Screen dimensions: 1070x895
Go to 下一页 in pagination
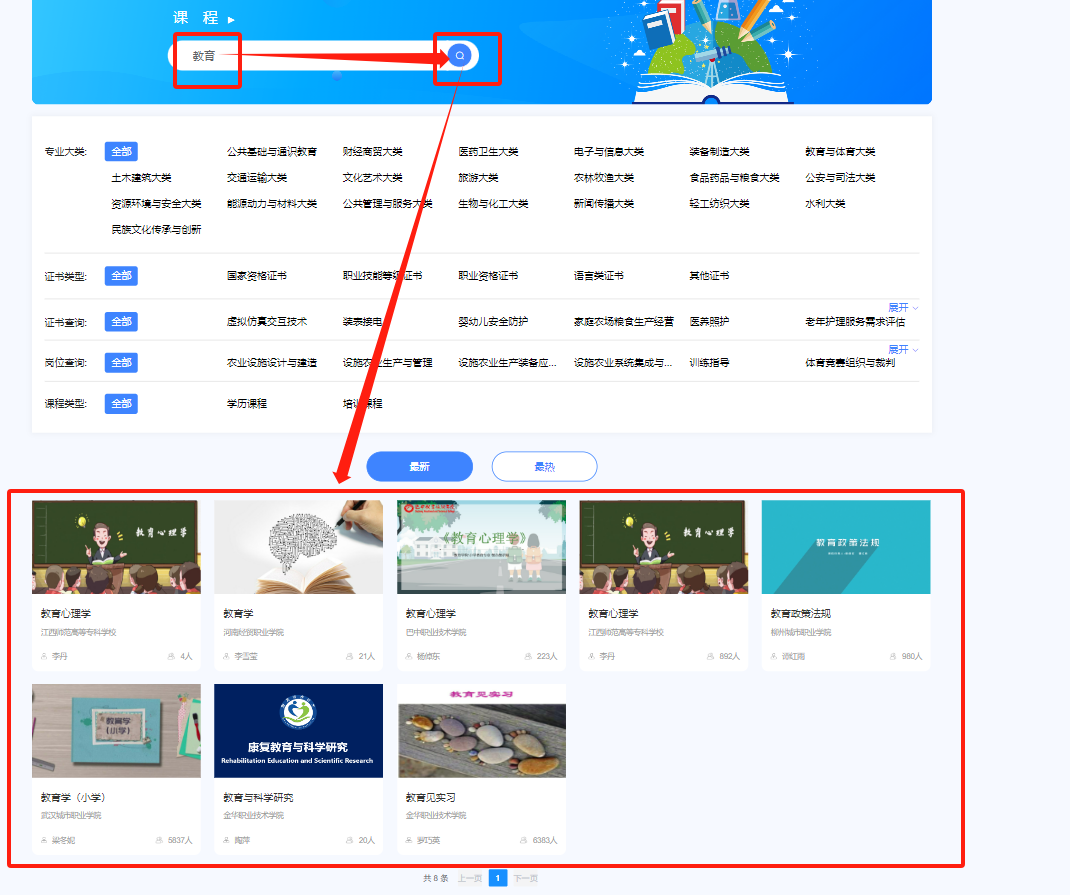[x=525, y=876]
